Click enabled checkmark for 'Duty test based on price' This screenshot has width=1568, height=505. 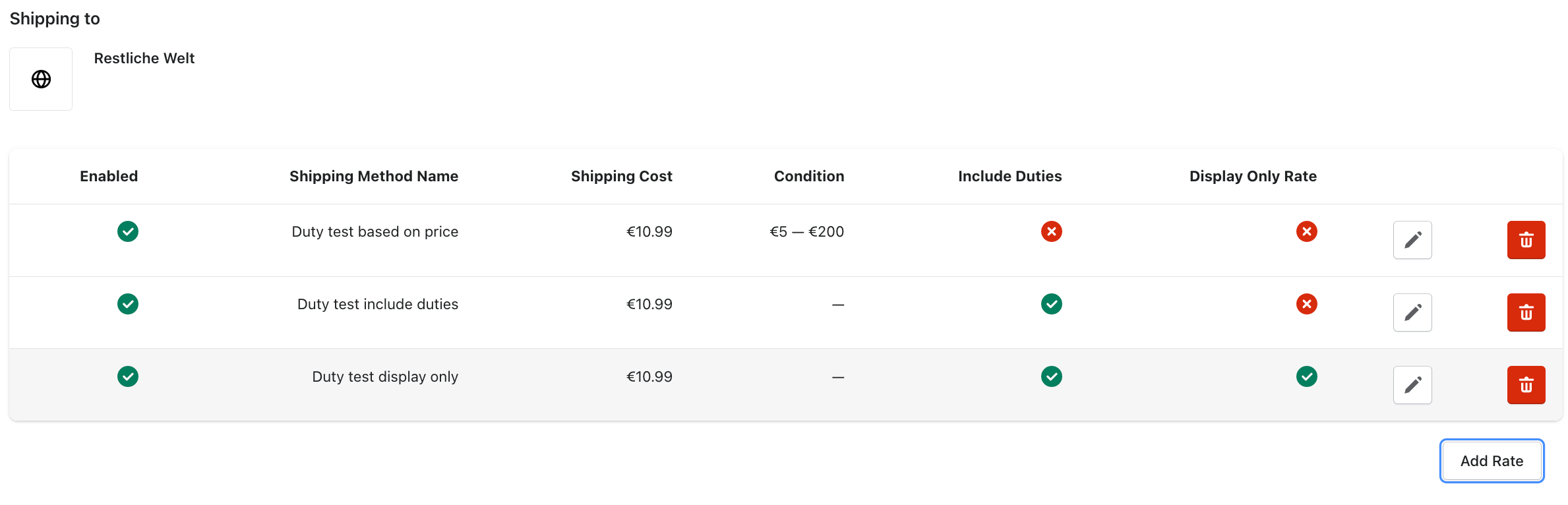128,231
